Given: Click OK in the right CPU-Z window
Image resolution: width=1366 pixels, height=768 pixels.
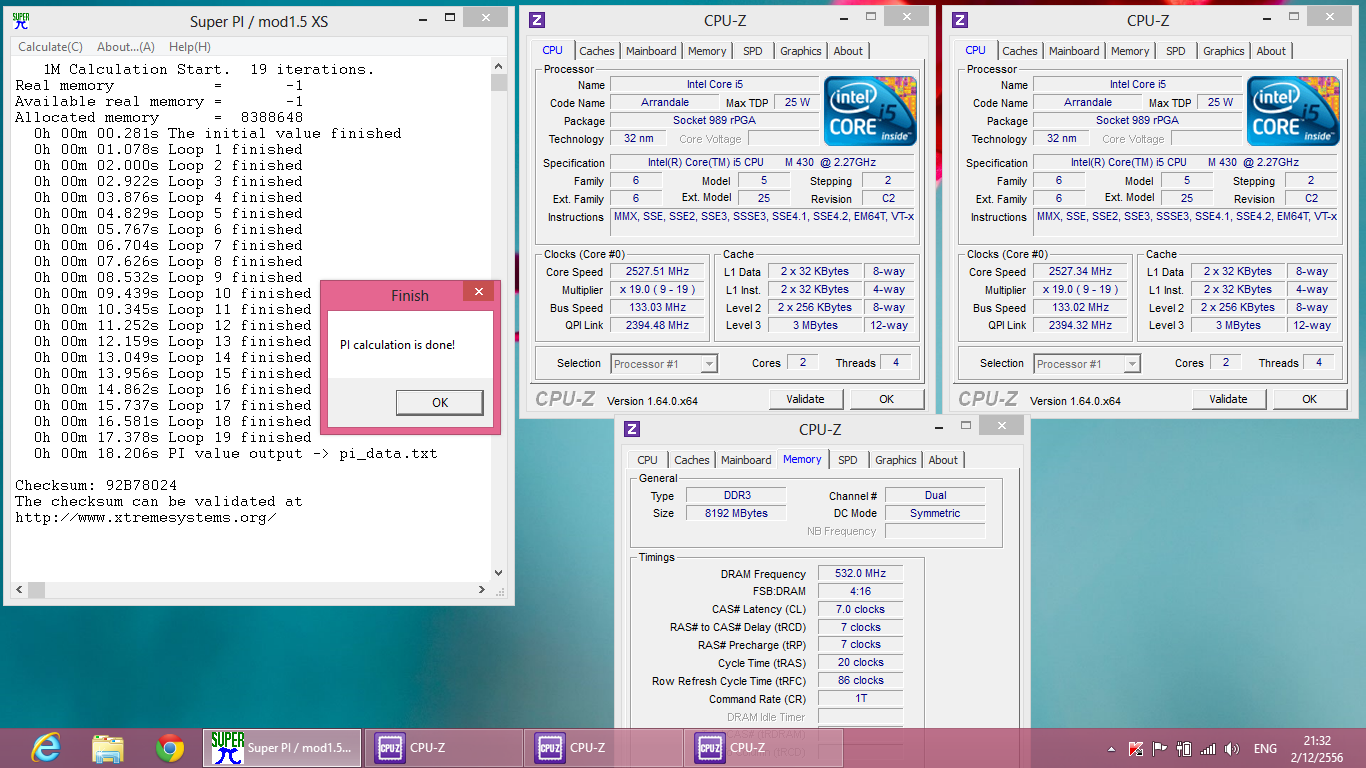Looking at the screenshot, I should (x=1310, y=399).
